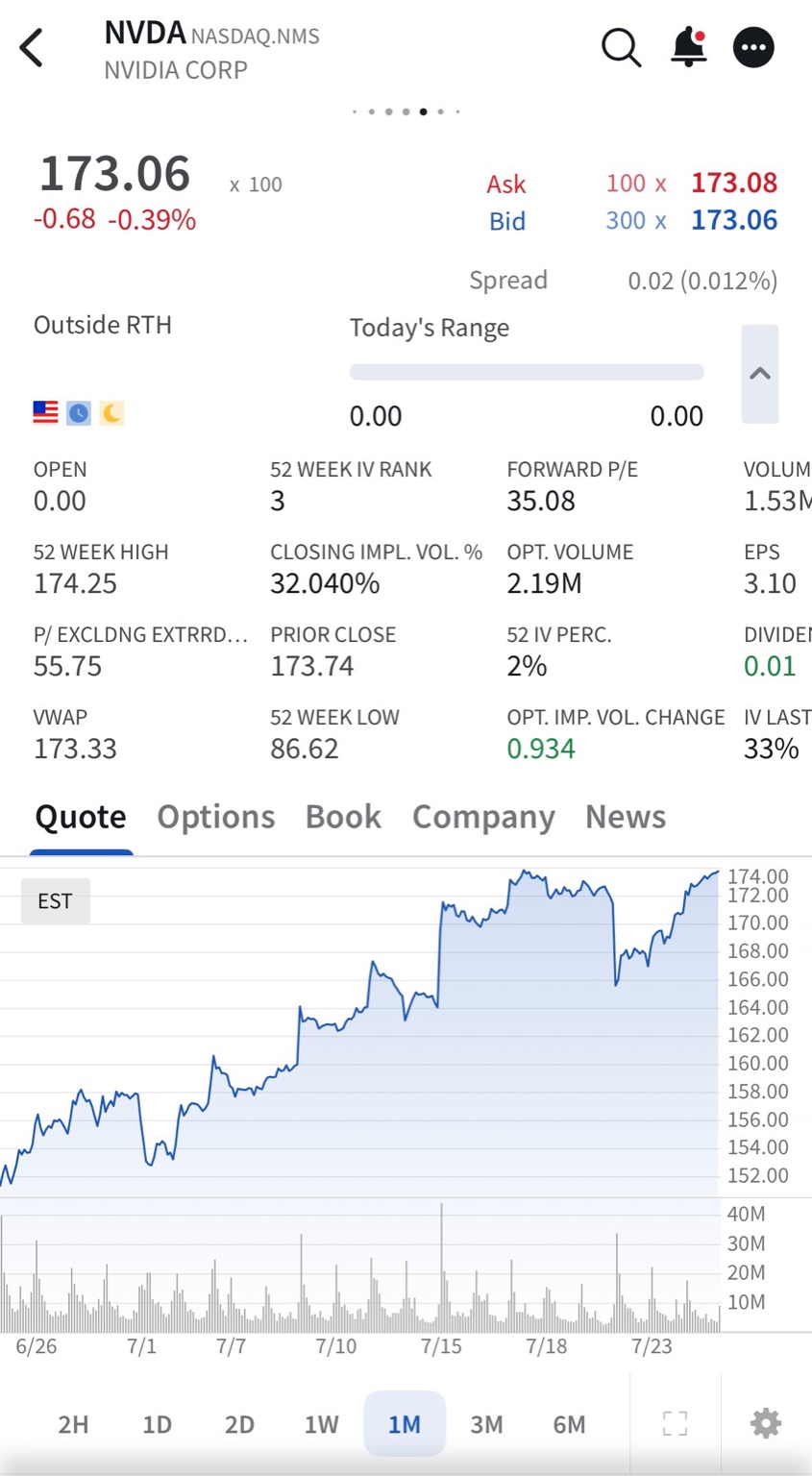The image size is (812, 1476).
Task: Tap the 52 IV PERC. value 2%
Action: click(x=527, y=666)
